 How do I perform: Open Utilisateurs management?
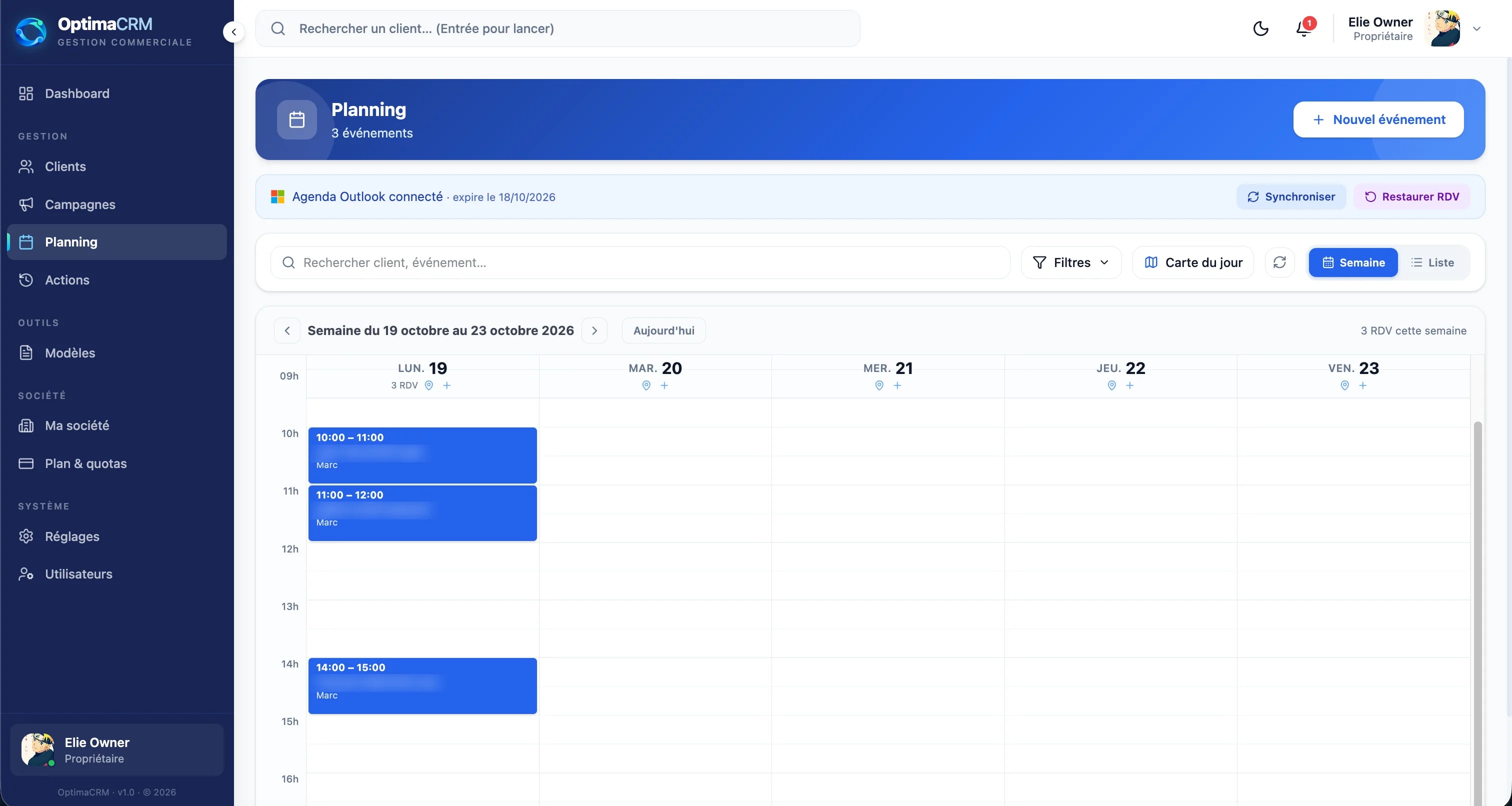click(117, 574)
